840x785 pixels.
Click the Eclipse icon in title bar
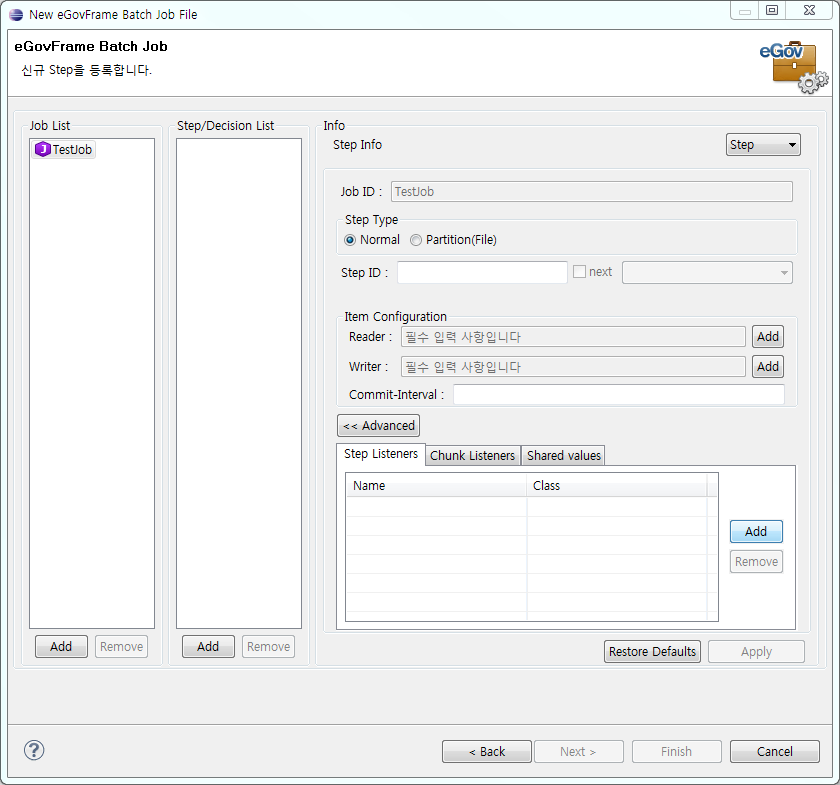[x=16, y=14]
